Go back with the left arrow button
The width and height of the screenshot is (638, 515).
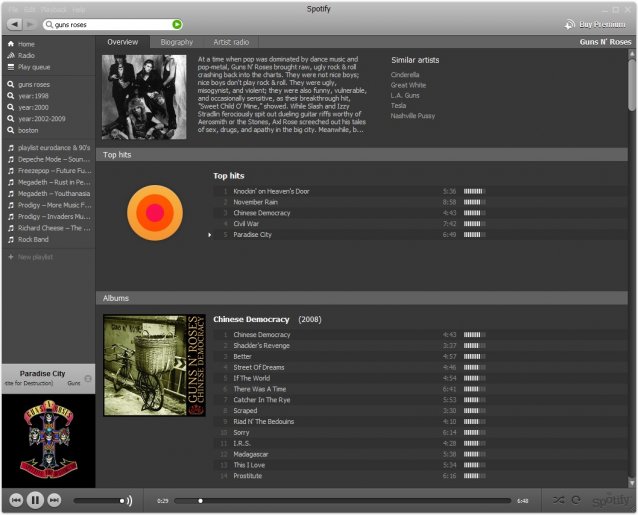coord(15,24)
